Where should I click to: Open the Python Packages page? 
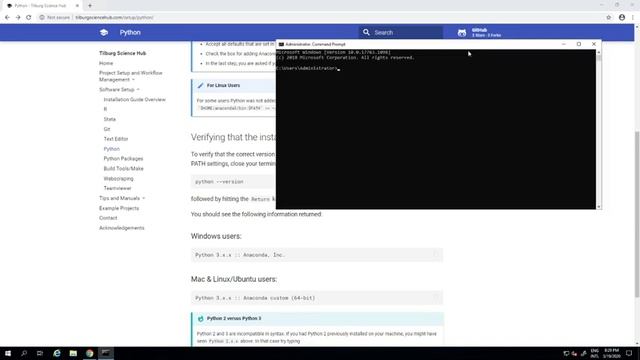pyautogui.click(x=123, y=158)
